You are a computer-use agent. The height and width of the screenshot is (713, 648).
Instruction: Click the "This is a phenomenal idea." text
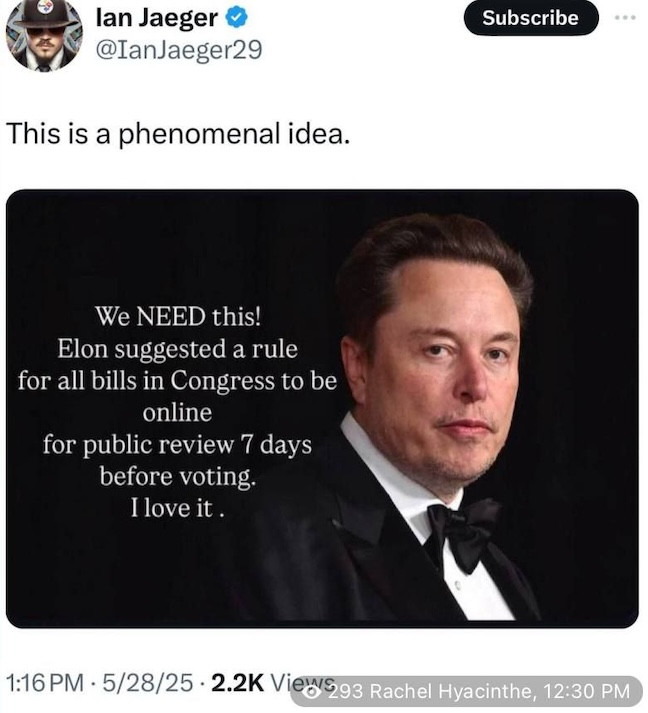[179, 133]
